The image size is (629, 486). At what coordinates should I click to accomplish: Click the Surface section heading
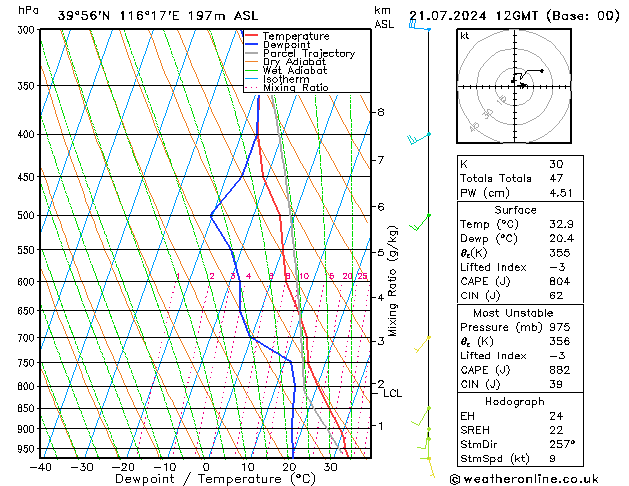515,210
